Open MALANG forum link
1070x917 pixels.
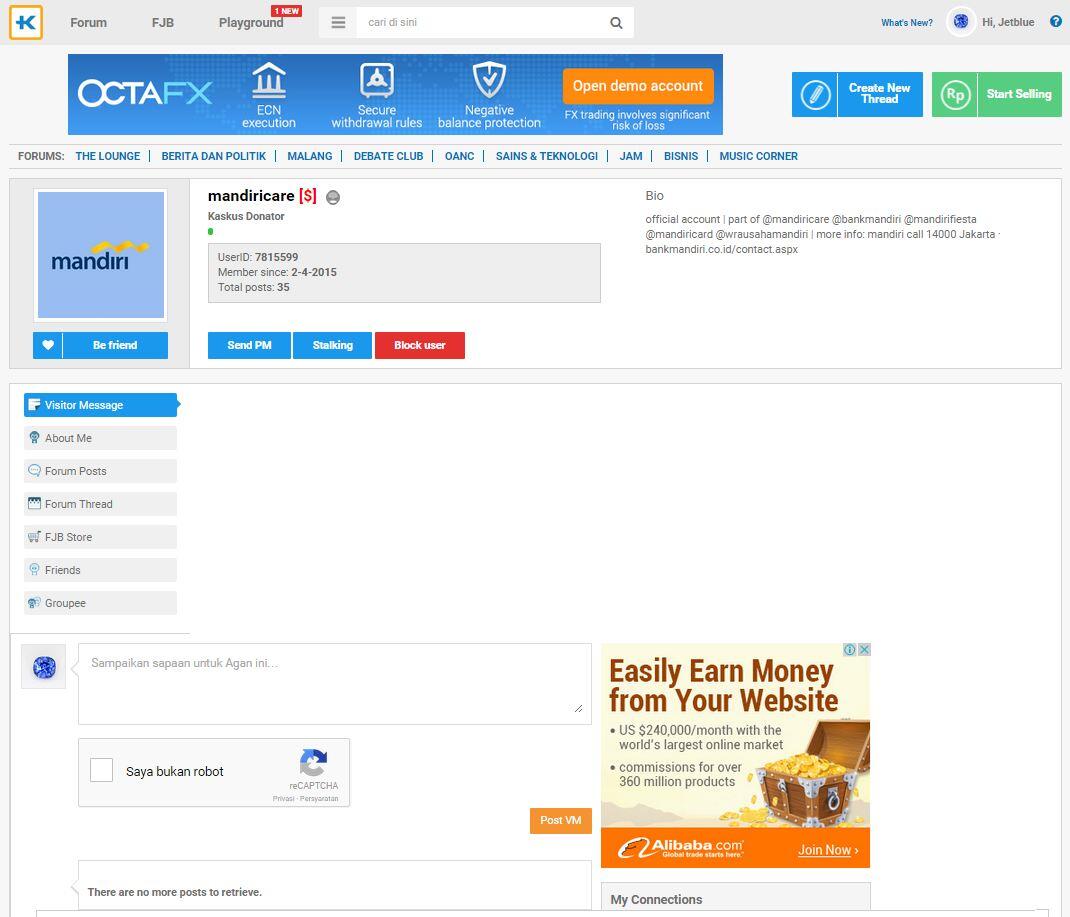[x=310, y=156]
